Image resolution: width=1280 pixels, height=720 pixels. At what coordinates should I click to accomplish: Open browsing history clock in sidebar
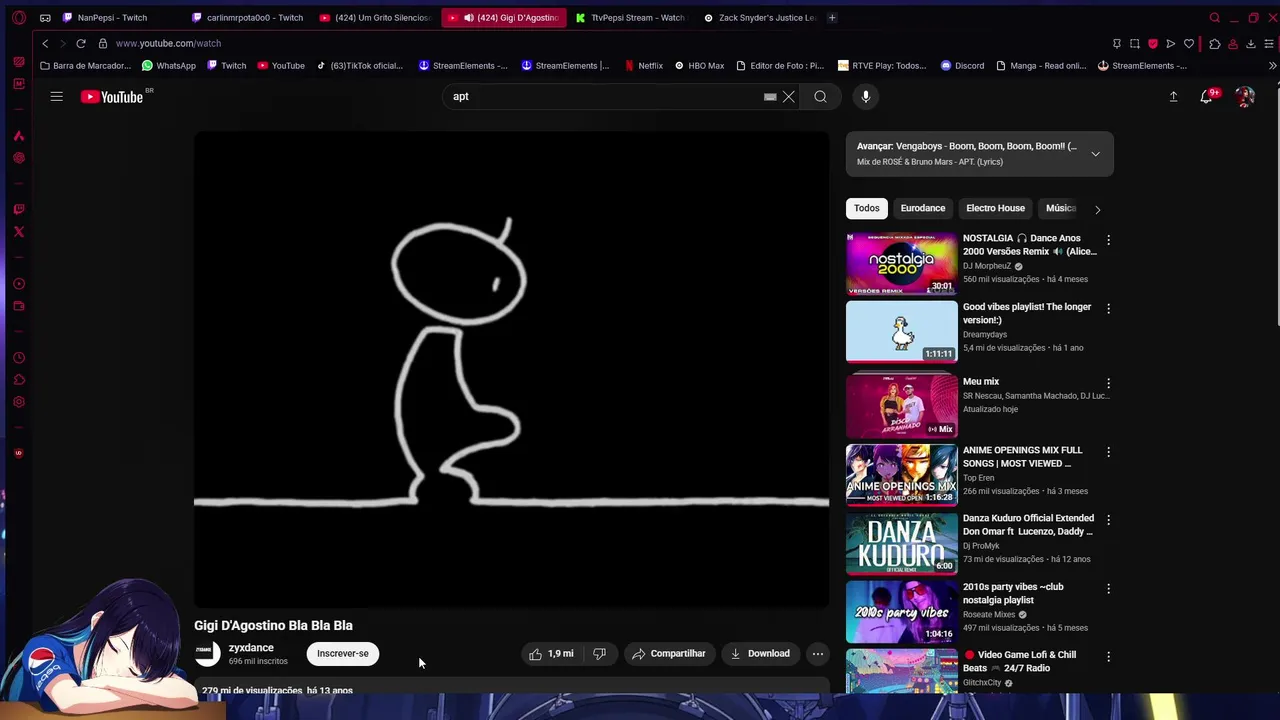tap(19, 358)
